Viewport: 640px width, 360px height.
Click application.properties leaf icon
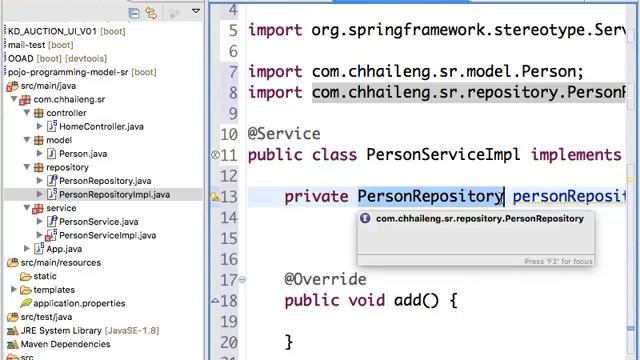(26, 303)
